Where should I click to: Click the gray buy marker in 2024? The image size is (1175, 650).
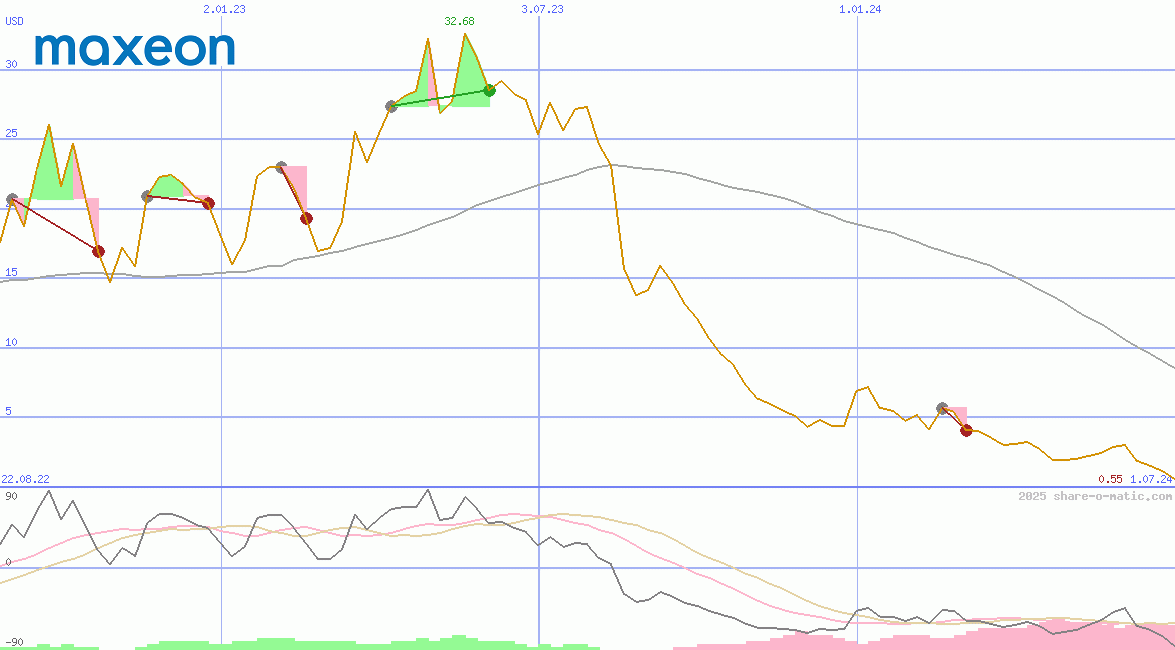(x=943, y=409)
